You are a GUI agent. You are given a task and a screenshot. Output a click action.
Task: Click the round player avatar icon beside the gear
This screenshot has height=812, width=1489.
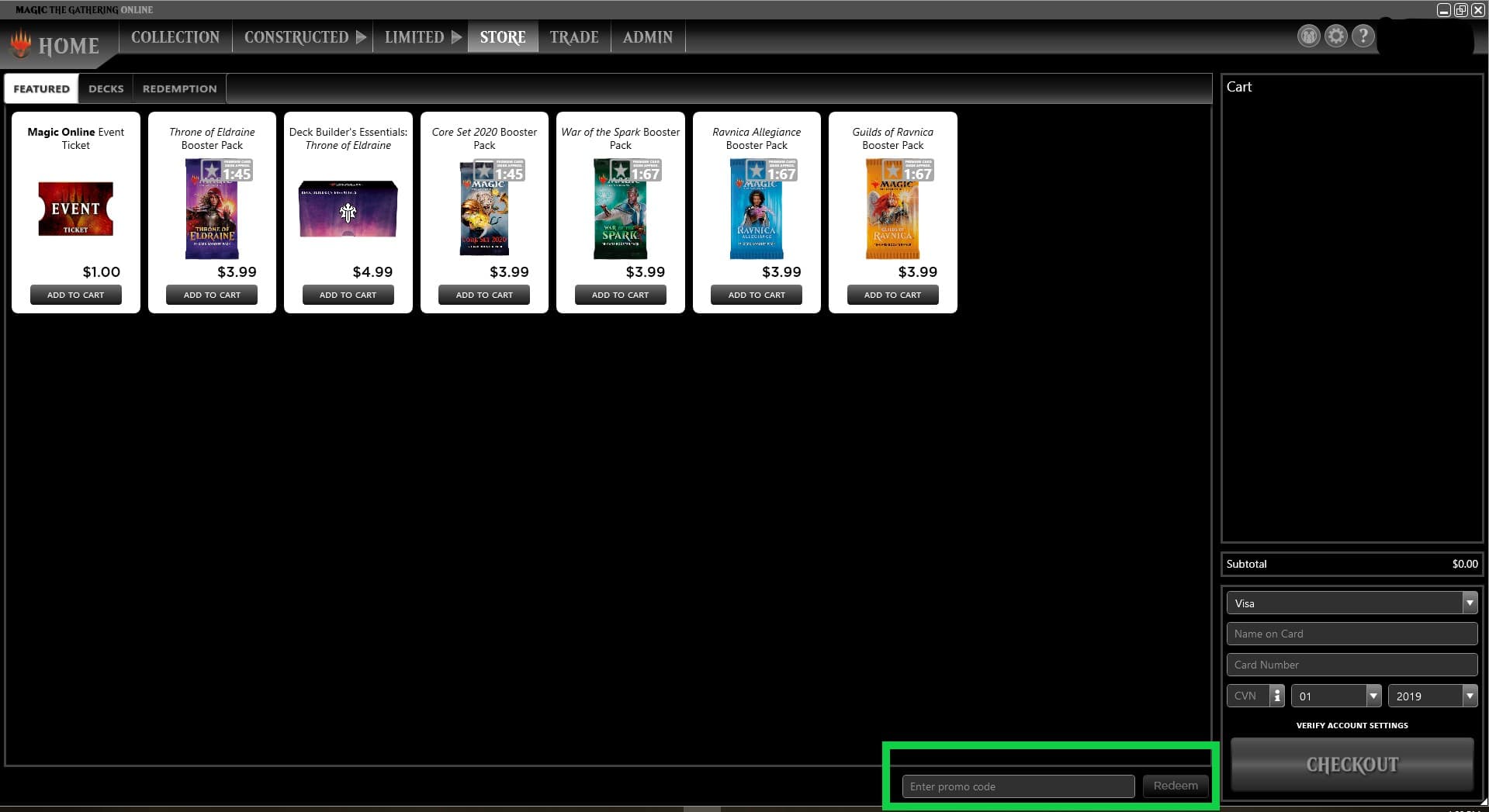coord(1308,36)
